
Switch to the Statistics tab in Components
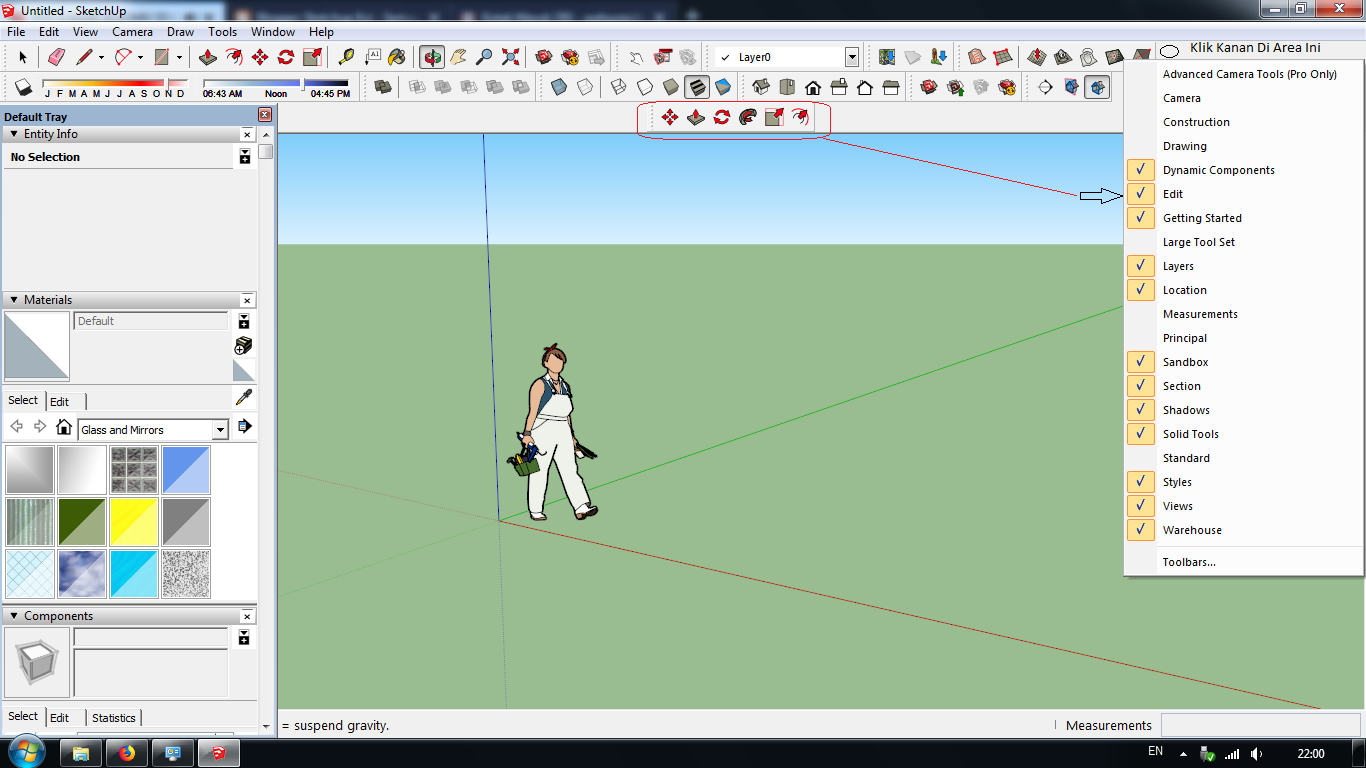click(113, 717)
